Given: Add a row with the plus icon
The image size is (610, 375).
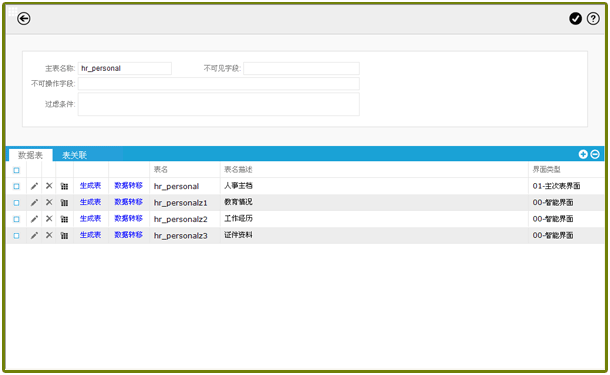Looking at the screenshot, I should 583,154.
